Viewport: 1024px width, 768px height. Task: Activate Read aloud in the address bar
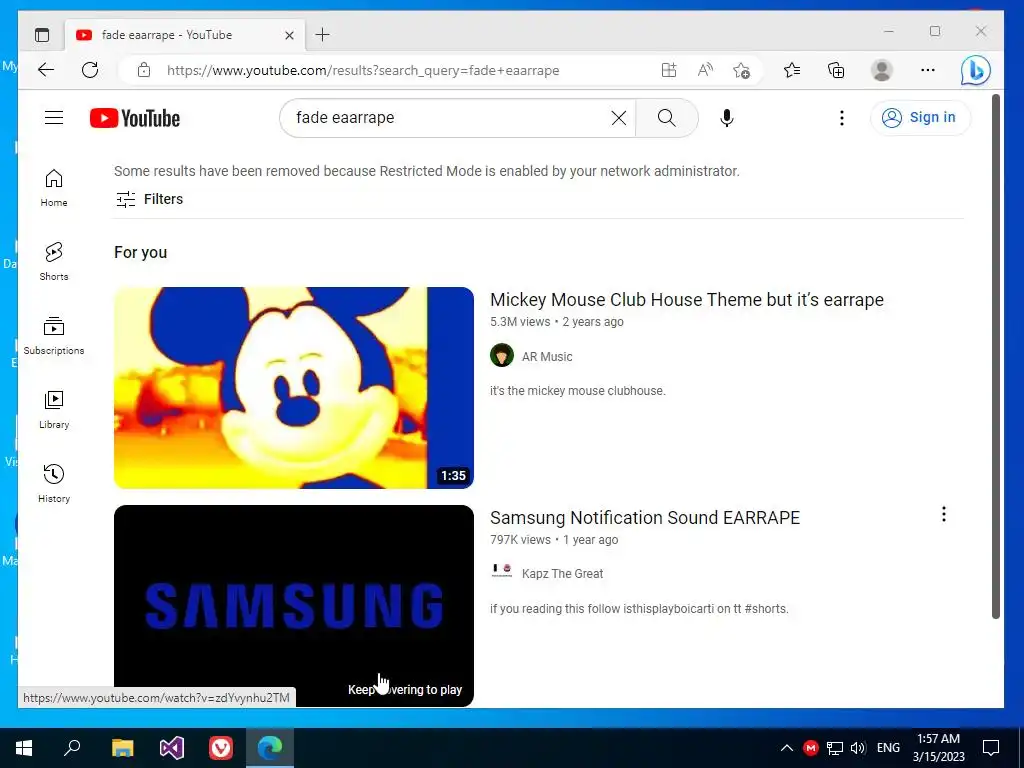(705, 70)
